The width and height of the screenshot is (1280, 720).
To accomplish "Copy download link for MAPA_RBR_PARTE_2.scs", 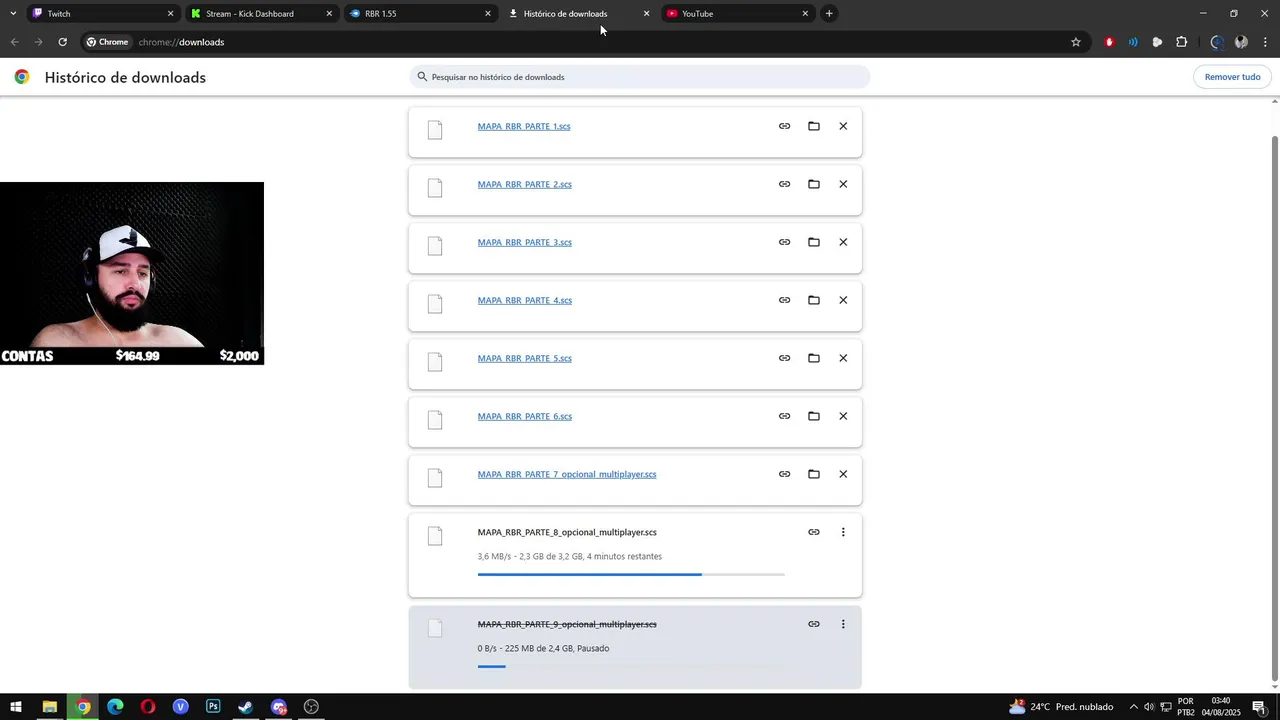I will (784, 184).
